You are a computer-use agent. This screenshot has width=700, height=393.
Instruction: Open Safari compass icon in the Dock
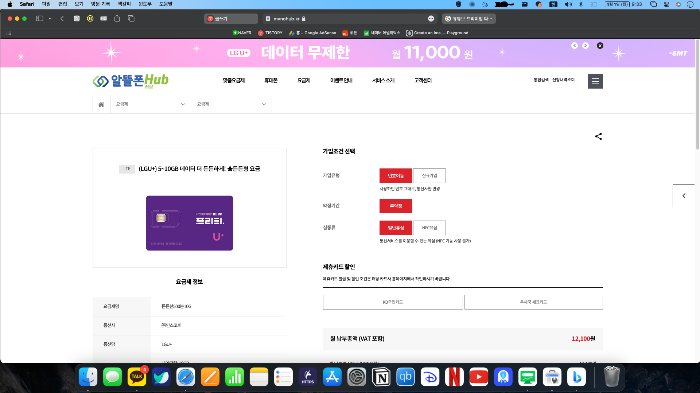pos(185,377)
